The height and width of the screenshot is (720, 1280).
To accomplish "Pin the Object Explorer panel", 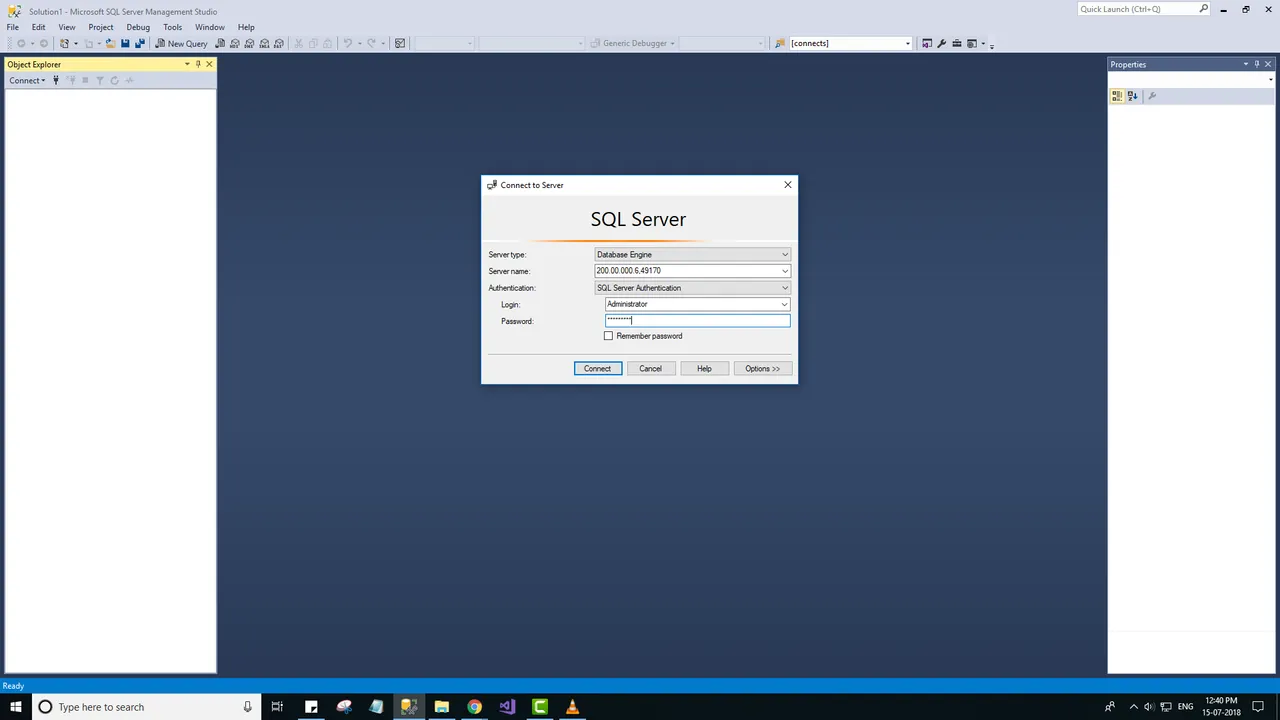I will [198, 64].
